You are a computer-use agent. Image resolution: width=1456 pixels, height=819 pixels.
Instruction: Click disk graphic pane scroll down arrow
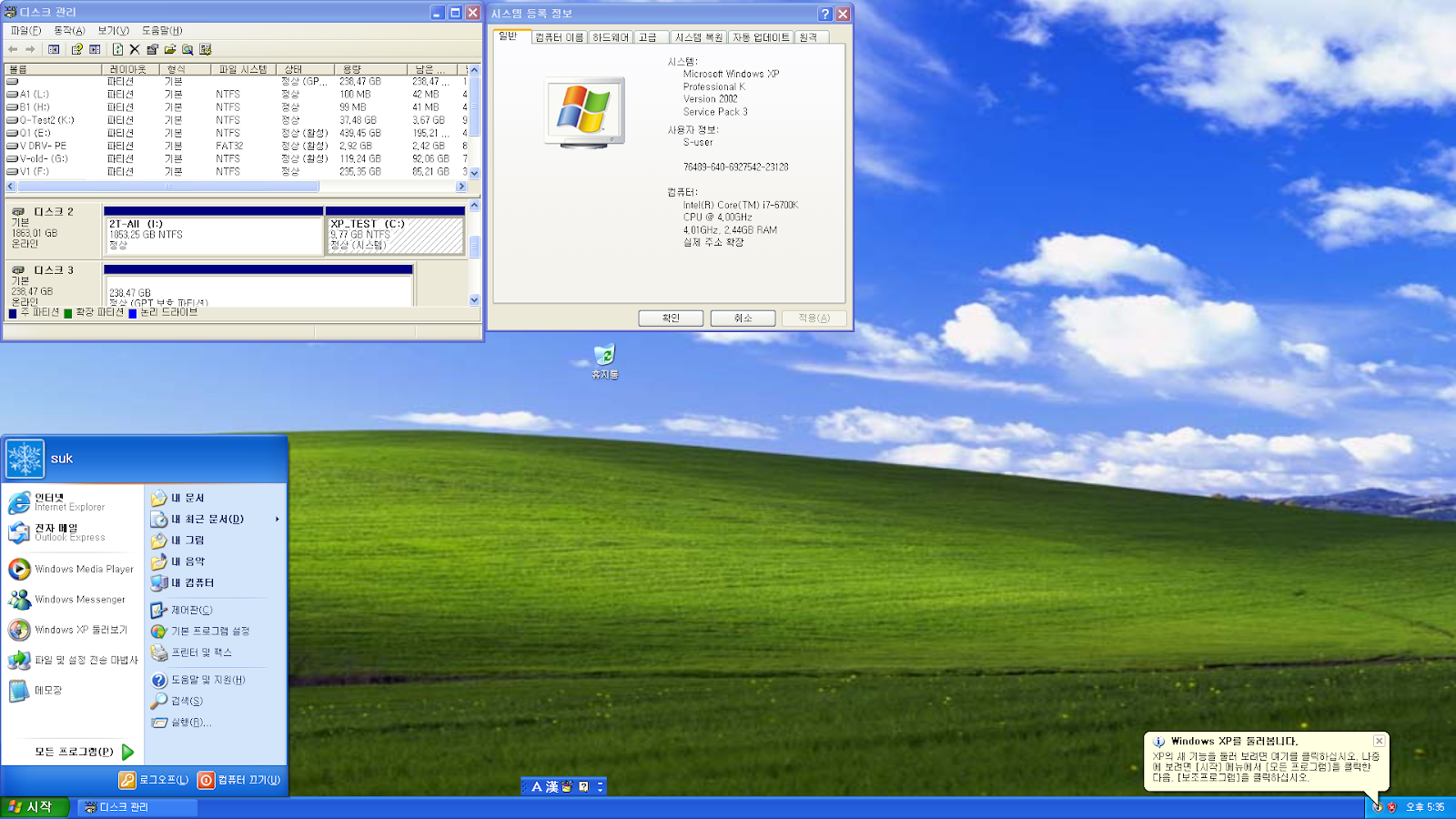tap(474, 299)
